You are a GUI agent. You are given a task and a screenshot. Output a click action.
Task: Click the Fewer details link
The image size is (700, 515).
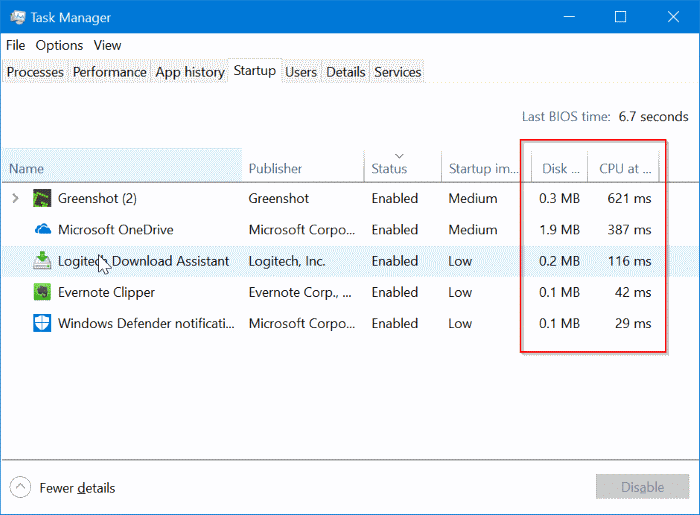(x=77, y=488)
